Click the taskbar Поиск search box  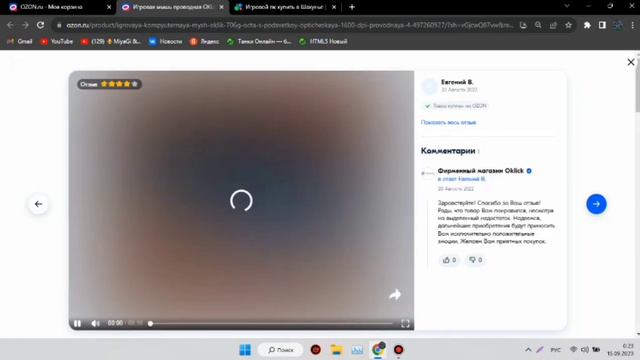coord(280,350)
